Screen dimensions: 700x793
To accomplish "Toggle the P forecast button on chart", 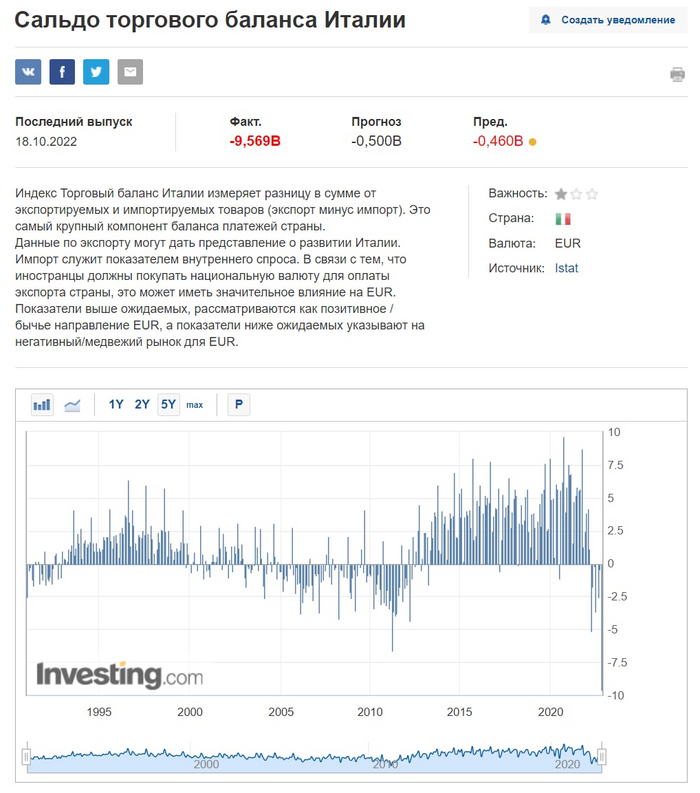I will click(x=239, y=405).
